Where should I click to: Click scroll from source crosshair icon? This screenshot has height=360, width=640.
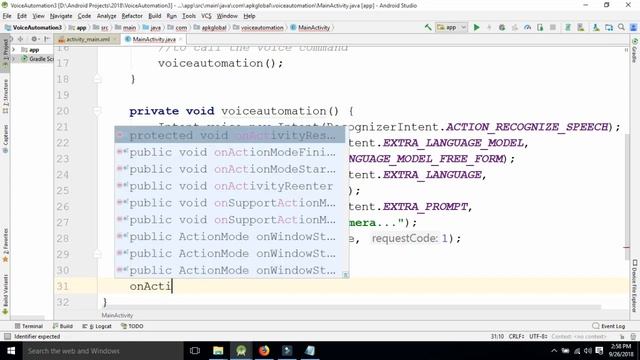tap(20, 39)
